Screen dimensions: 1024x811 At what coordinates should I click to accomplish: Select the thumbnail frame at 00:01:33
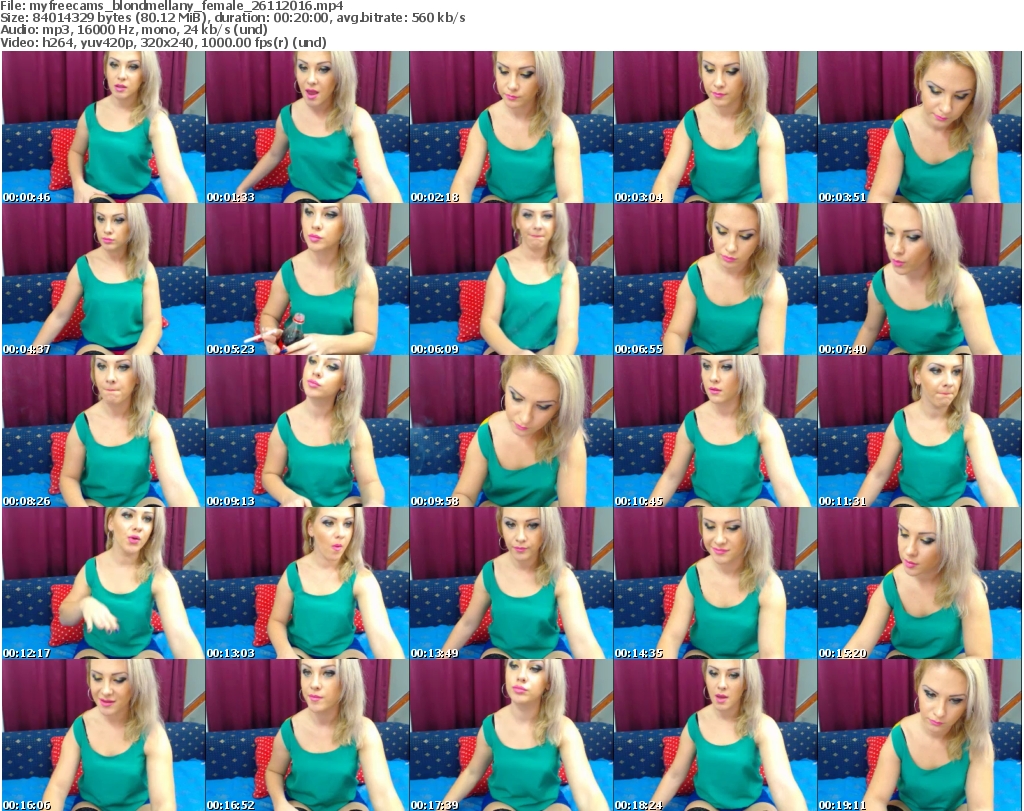point(308,127)
